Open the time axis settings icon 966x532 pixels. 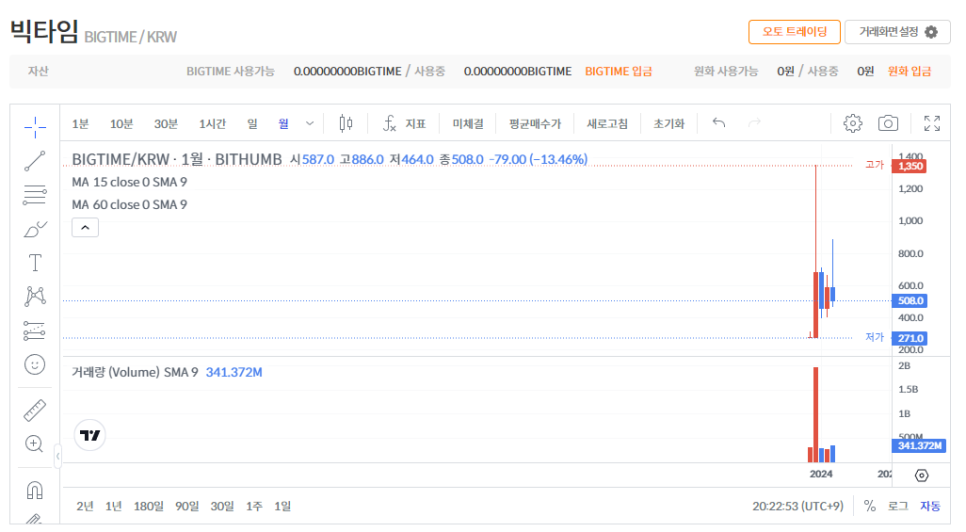[922, 475]
